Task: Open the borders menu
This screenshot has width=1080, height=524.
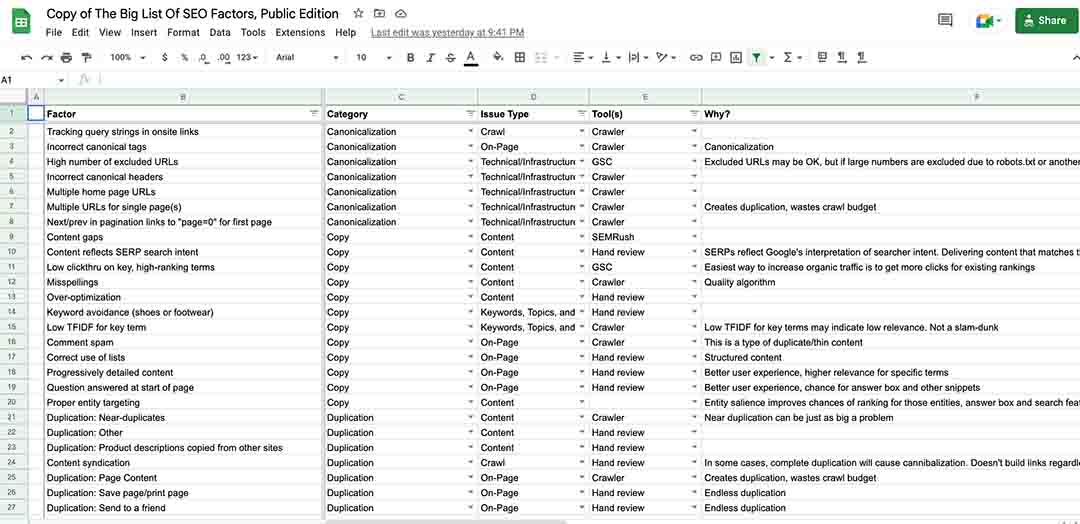Action: [520, 58]
